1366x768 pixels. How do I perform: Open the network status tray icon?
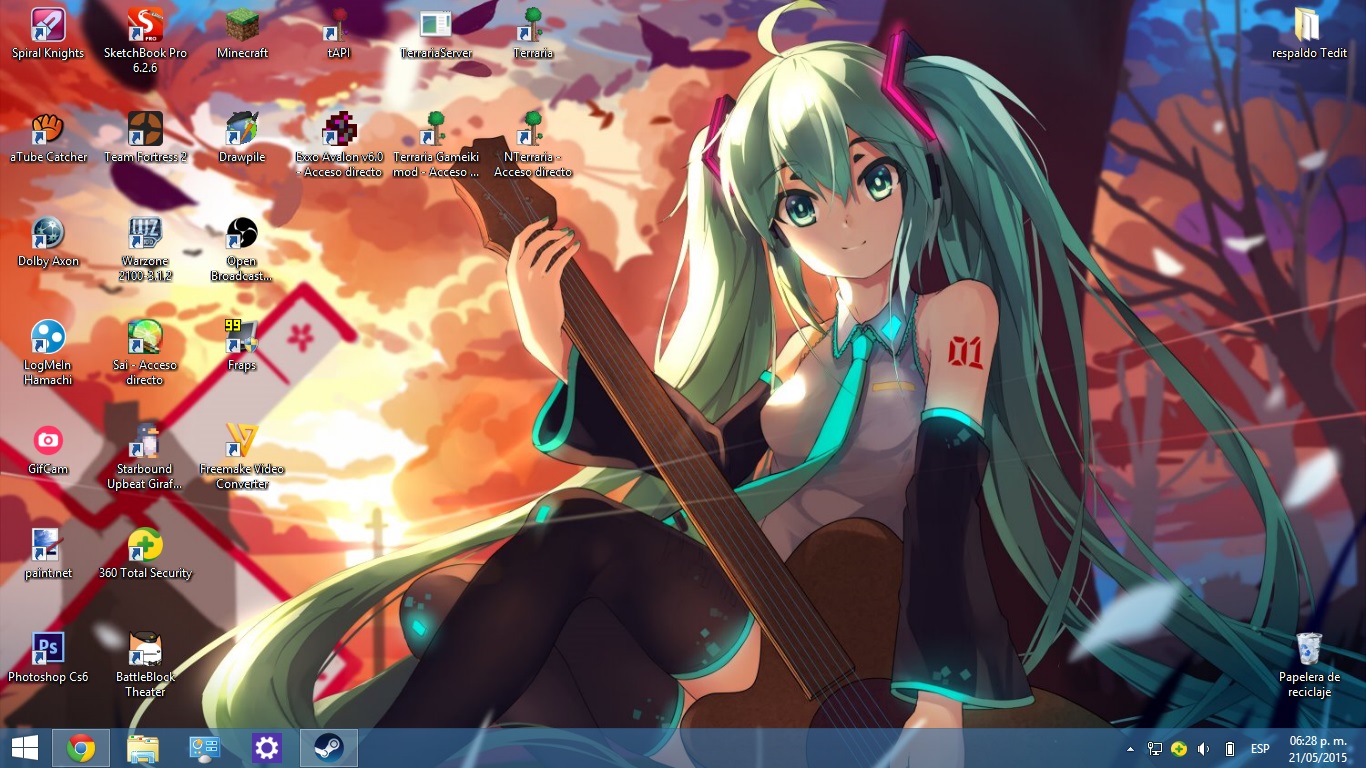[1155, 748]
